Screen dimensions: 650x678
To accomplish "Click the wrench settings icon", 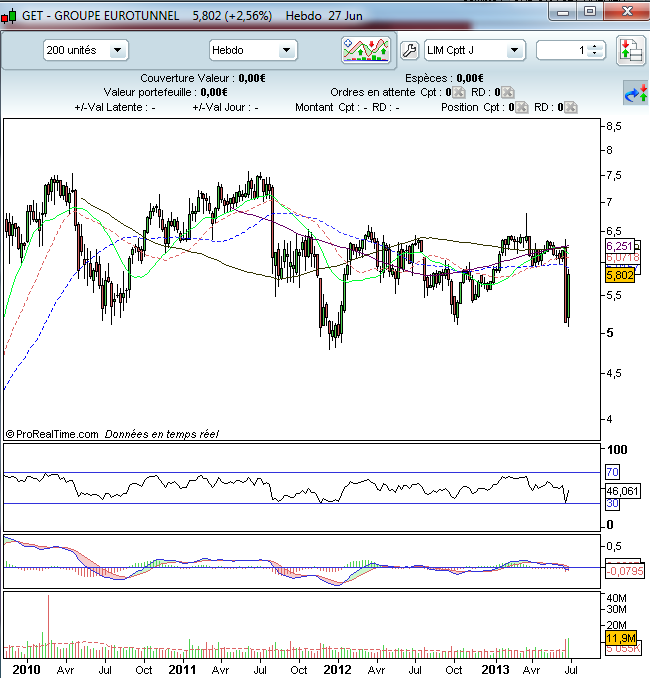I will click(x=409, y=51).
